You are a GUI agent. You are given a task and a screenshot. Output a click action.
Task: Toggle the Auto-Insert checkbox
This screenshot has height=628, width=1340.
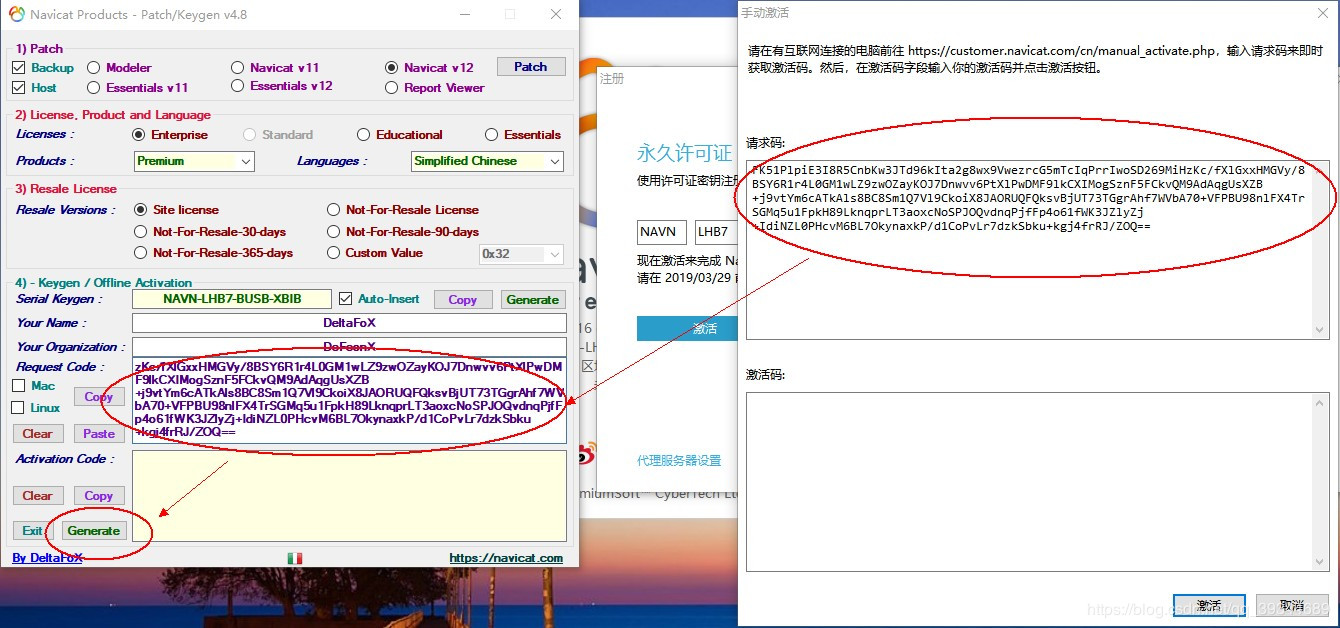pyautogui.click(x=346, y=299)
